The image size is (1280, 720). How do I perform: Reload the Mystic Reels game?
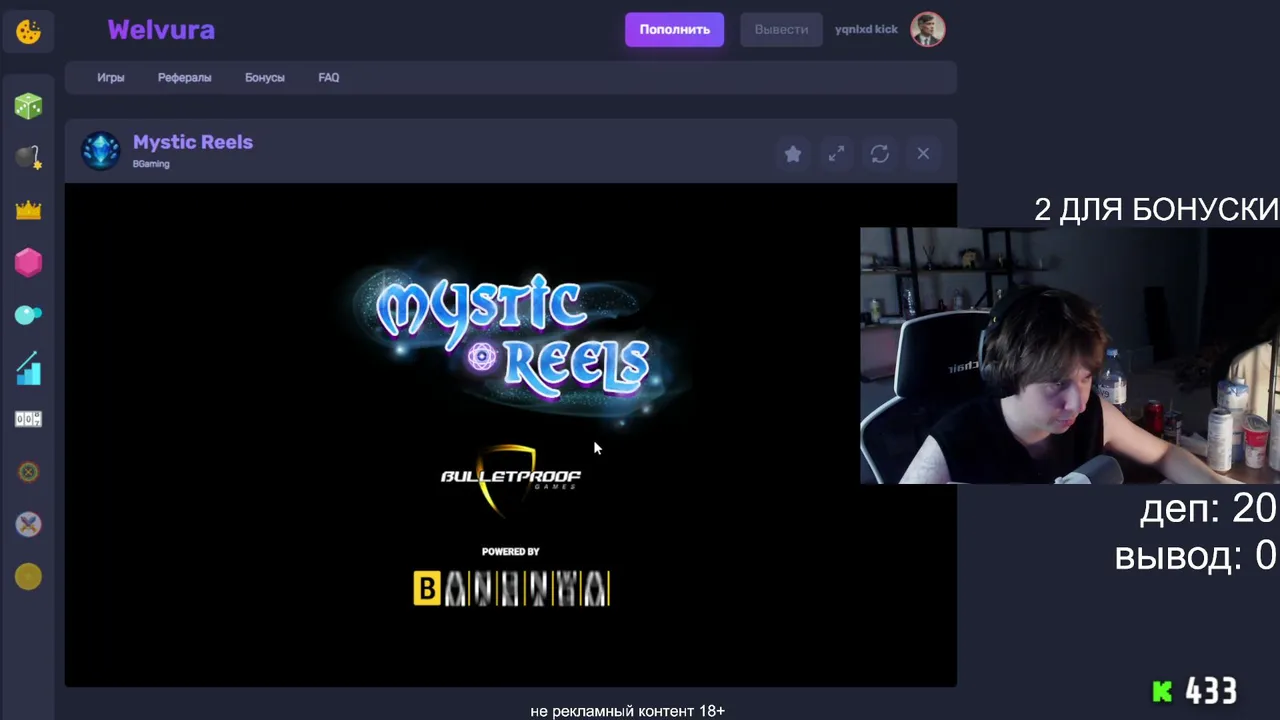click(x=880, y=153)
